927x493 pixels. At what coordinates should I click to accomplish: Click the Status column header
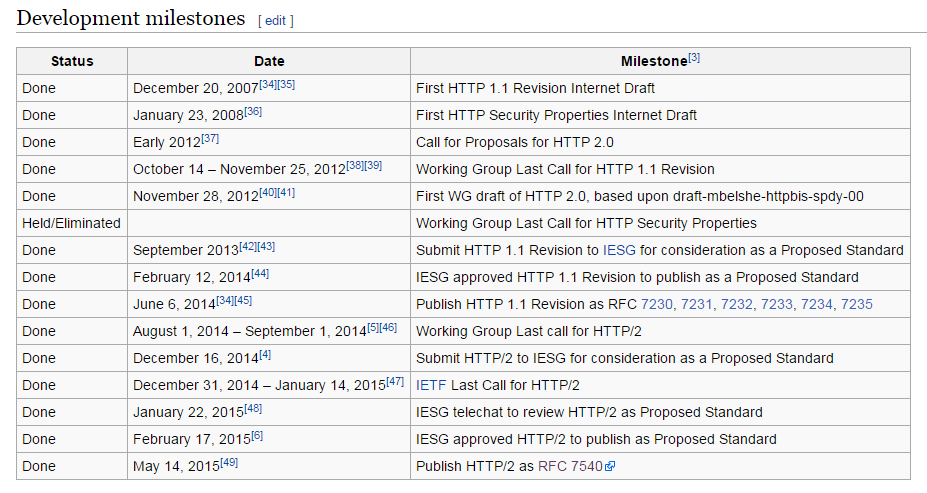pos(72,61)
